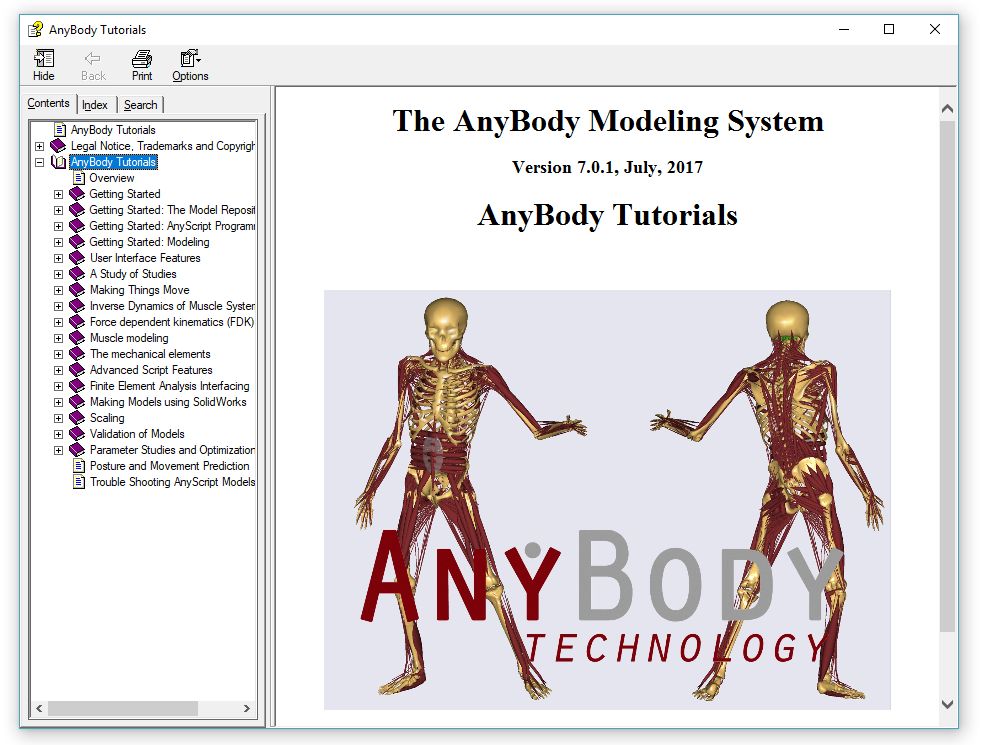Expand the Advanced Script Features node
Viewport: 981px width, 745px height.
pyautogui.click(x=58, y=370)
